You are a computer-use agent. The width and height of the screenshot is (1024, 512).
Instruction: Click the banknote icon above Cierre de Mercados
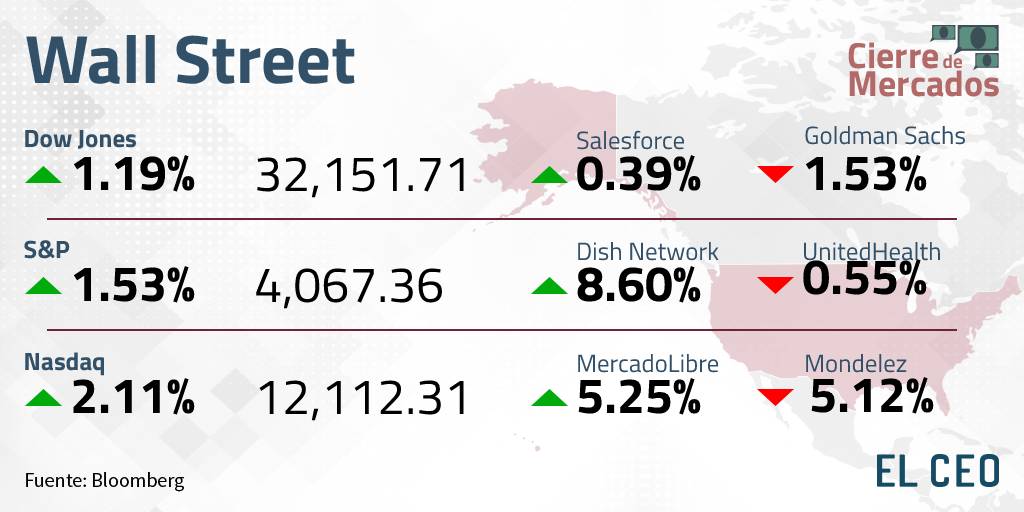tap(966, 46)
